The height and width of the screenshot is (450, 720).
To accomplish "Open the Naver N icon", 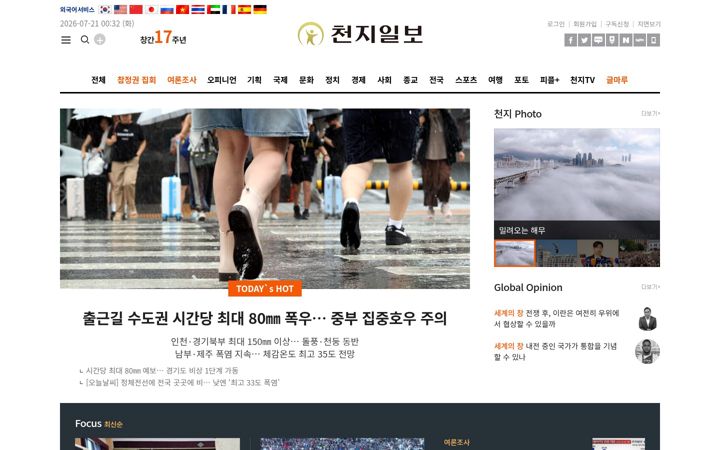I will click(x=626, y=40).
